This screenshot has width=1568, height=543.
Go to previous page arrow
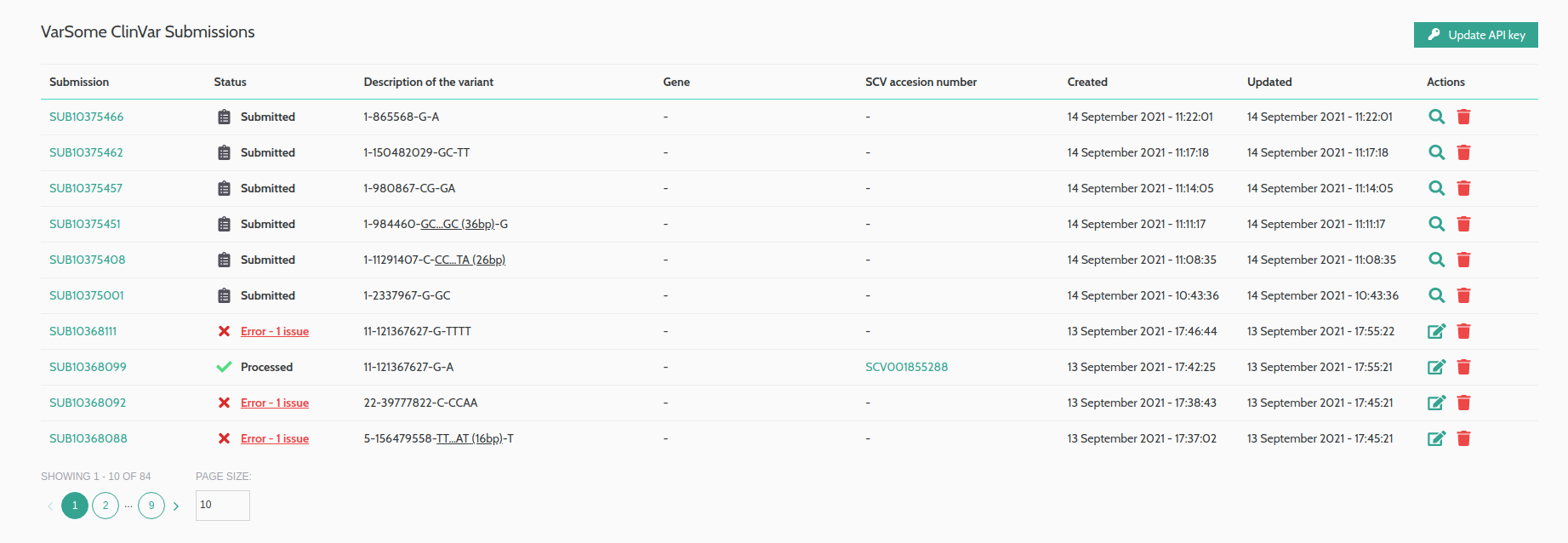(x=50, y=506)
